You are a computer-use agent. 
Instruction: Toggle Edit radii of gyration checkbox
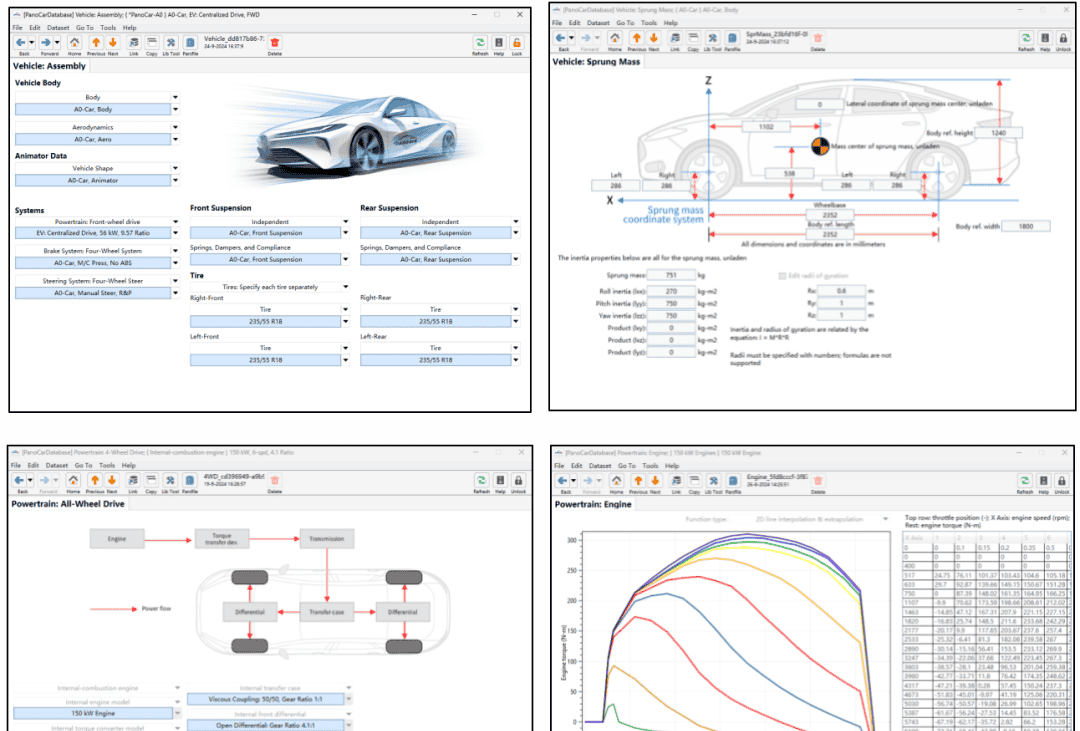click(x=783, y=275)
